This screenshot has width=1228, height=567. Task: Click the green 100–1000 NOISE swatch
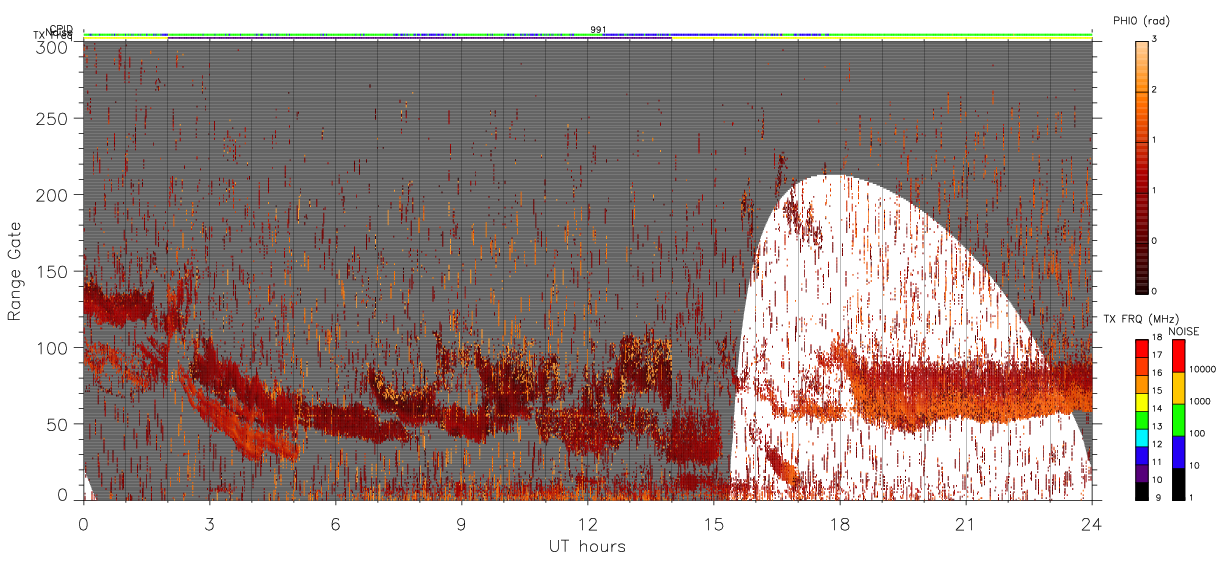[x=1178, y=420]
